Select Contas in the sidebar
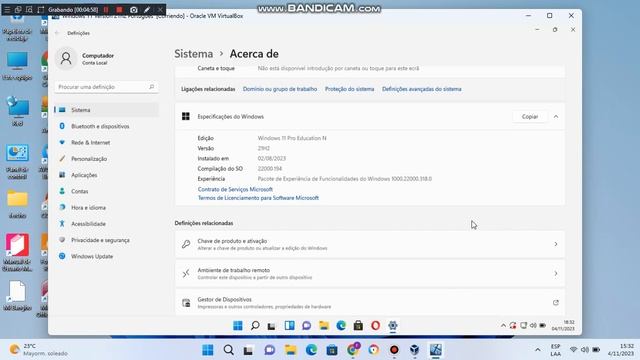The image size is (640, 360). 107,191
